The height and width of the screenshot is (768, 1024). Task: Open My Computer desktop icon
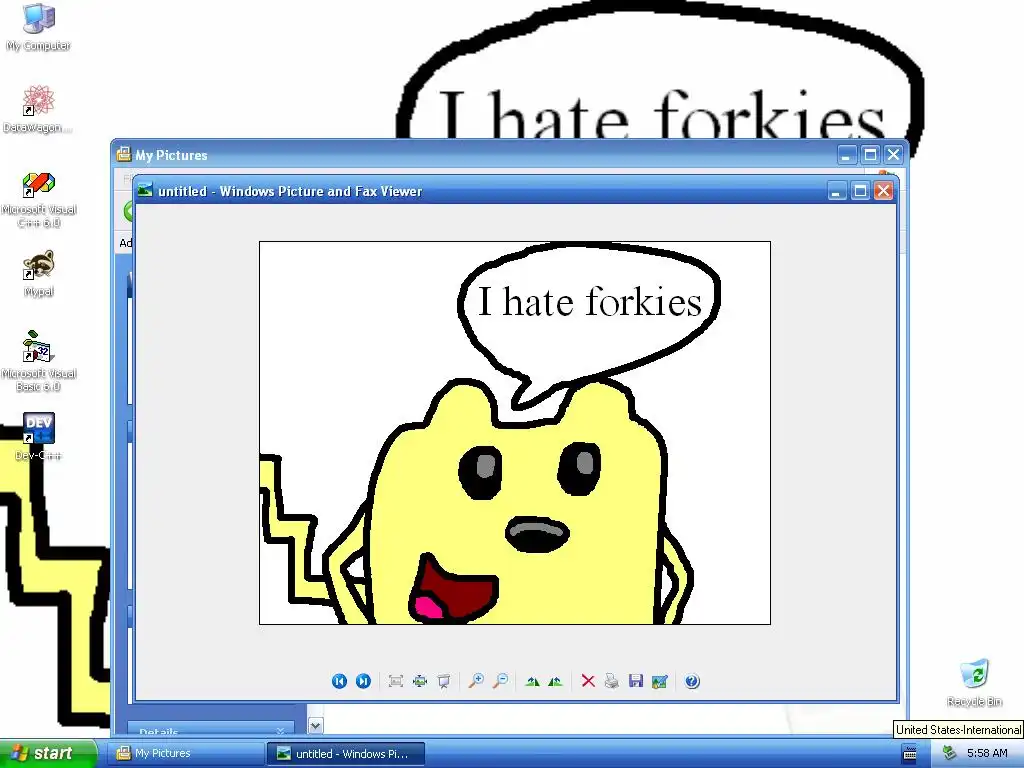tap(39, 27)
